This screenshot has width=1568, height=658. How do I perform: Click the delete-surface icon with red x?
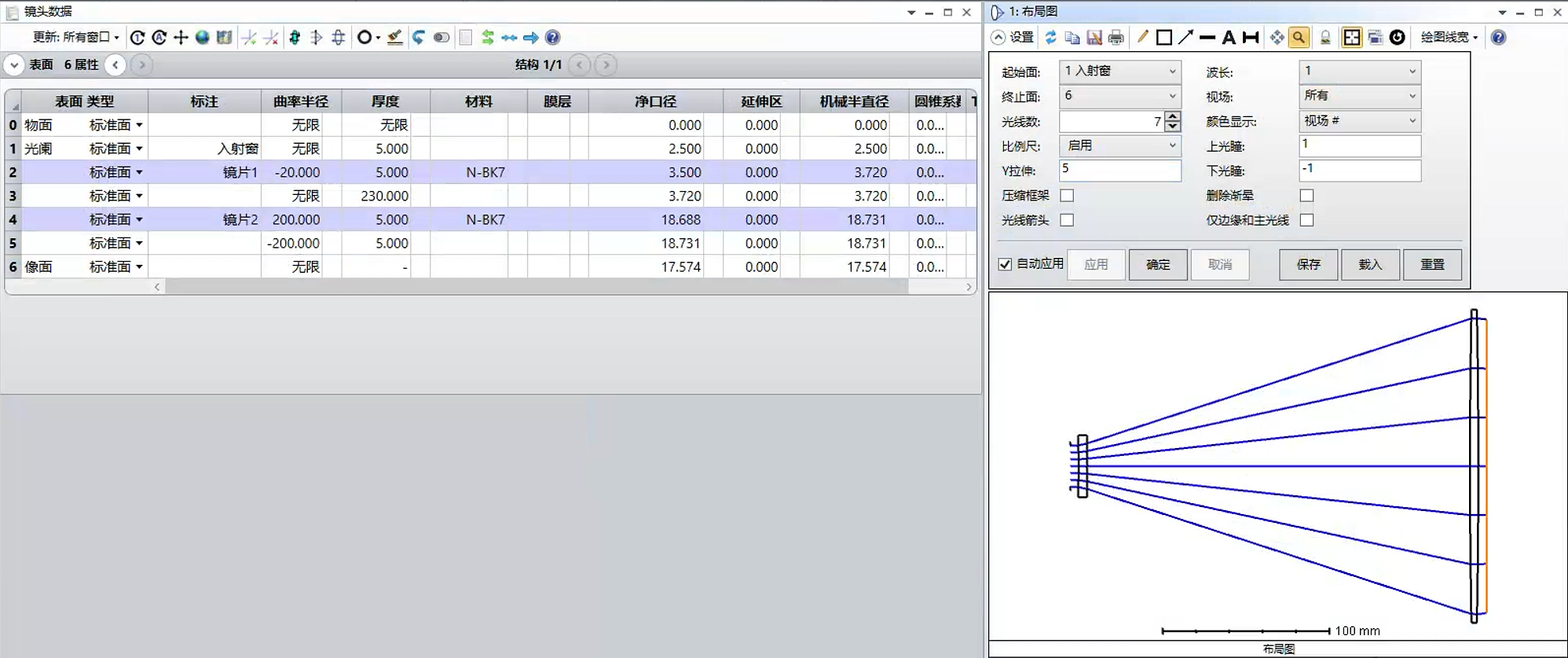[x=271, y=38]
